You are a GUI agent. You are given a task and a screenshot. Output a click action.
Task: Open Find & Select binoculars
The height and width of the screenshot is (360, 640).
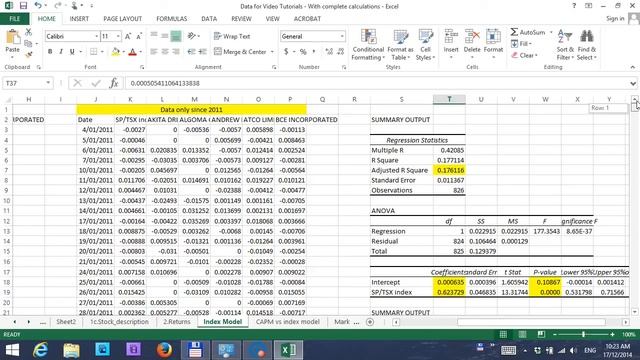tap(587, 45)
